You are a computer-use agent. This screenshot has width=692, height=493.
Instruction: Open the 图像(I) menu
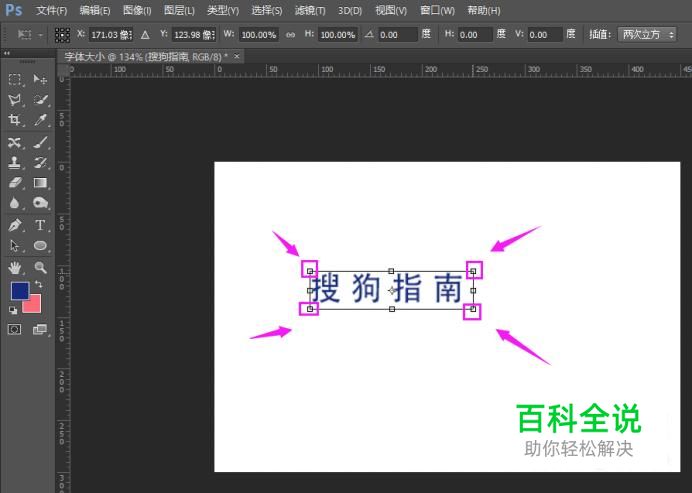(137, 10)
